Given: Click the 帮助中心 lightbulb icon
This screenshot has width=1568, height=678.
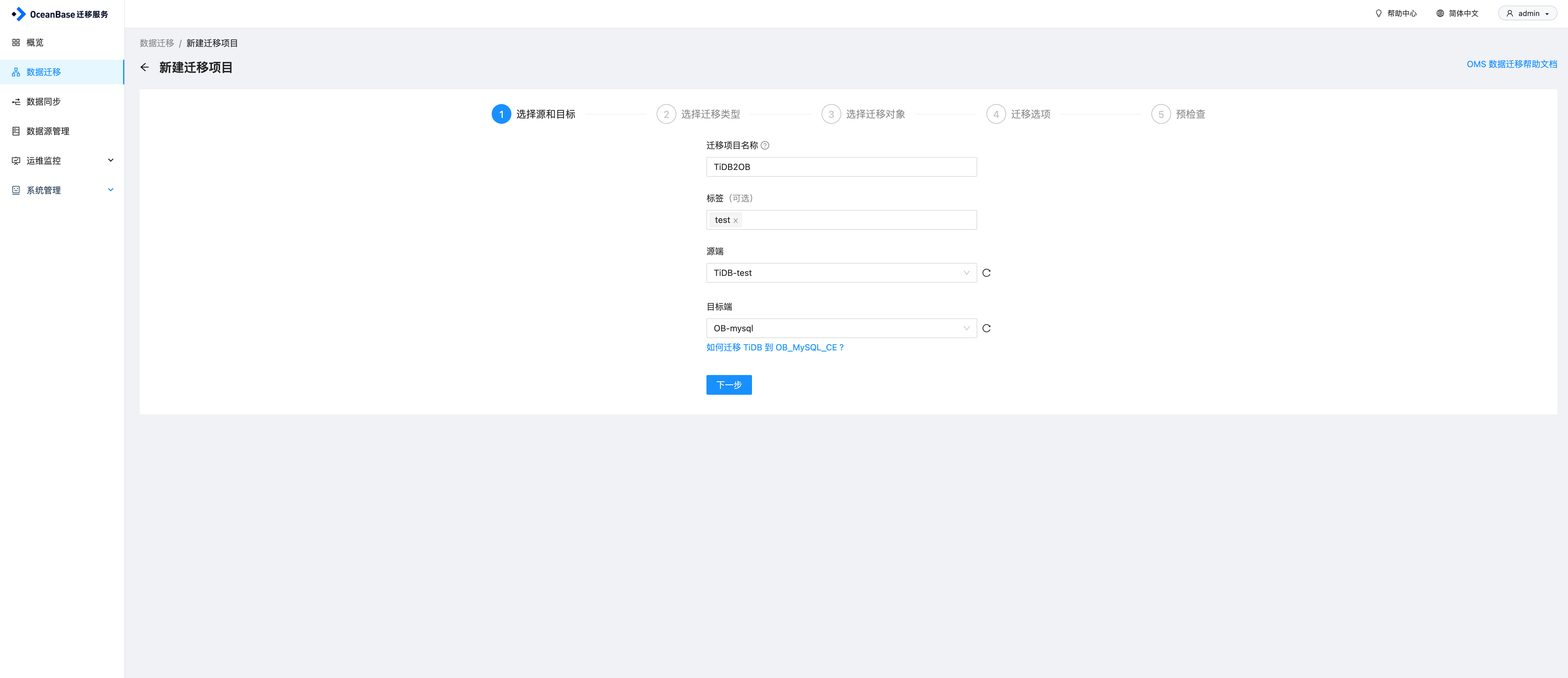Looking at the screenshot, I should [x=1379, y=14].
